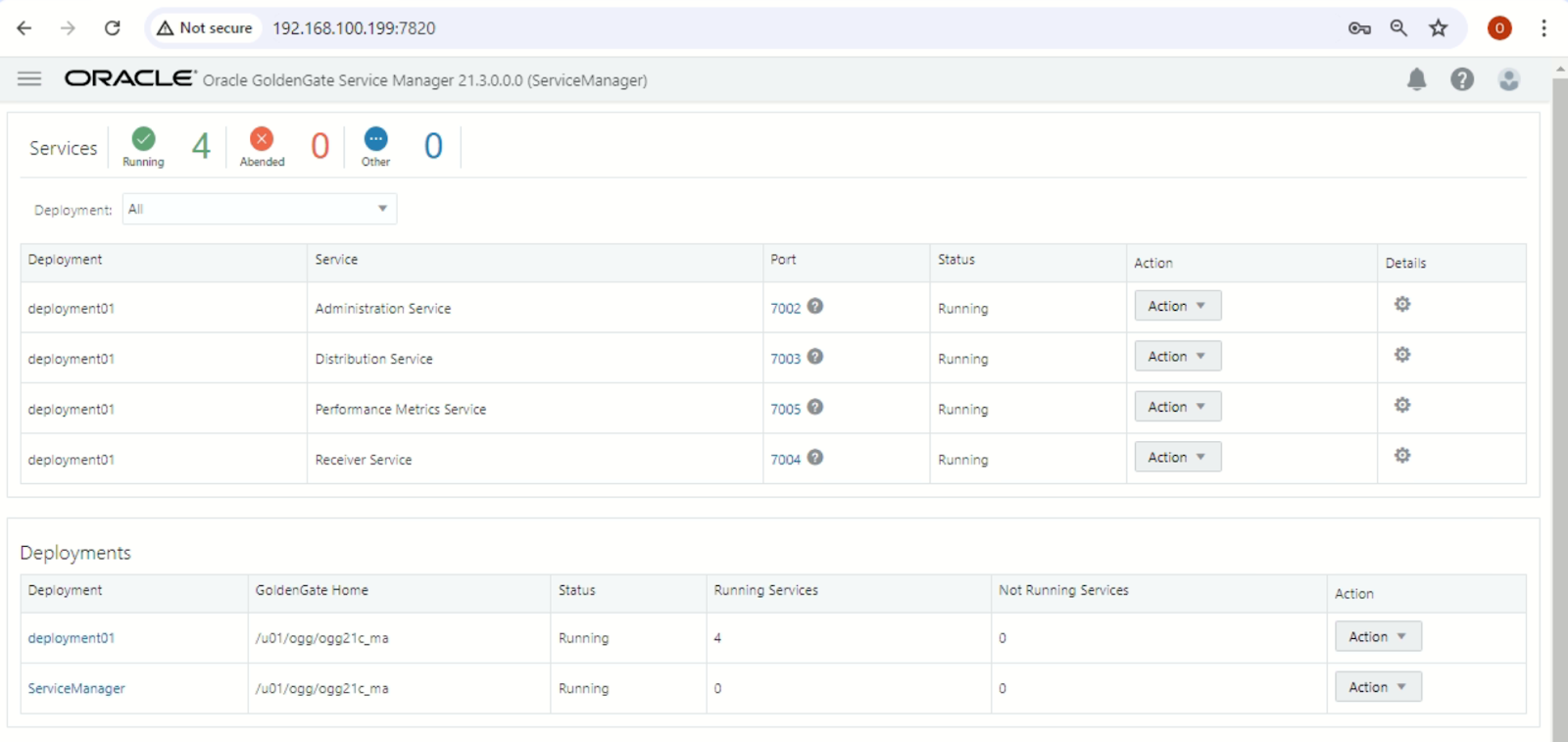Click help icon next to port 7002
1568x742 pixels.
[815, 306]
